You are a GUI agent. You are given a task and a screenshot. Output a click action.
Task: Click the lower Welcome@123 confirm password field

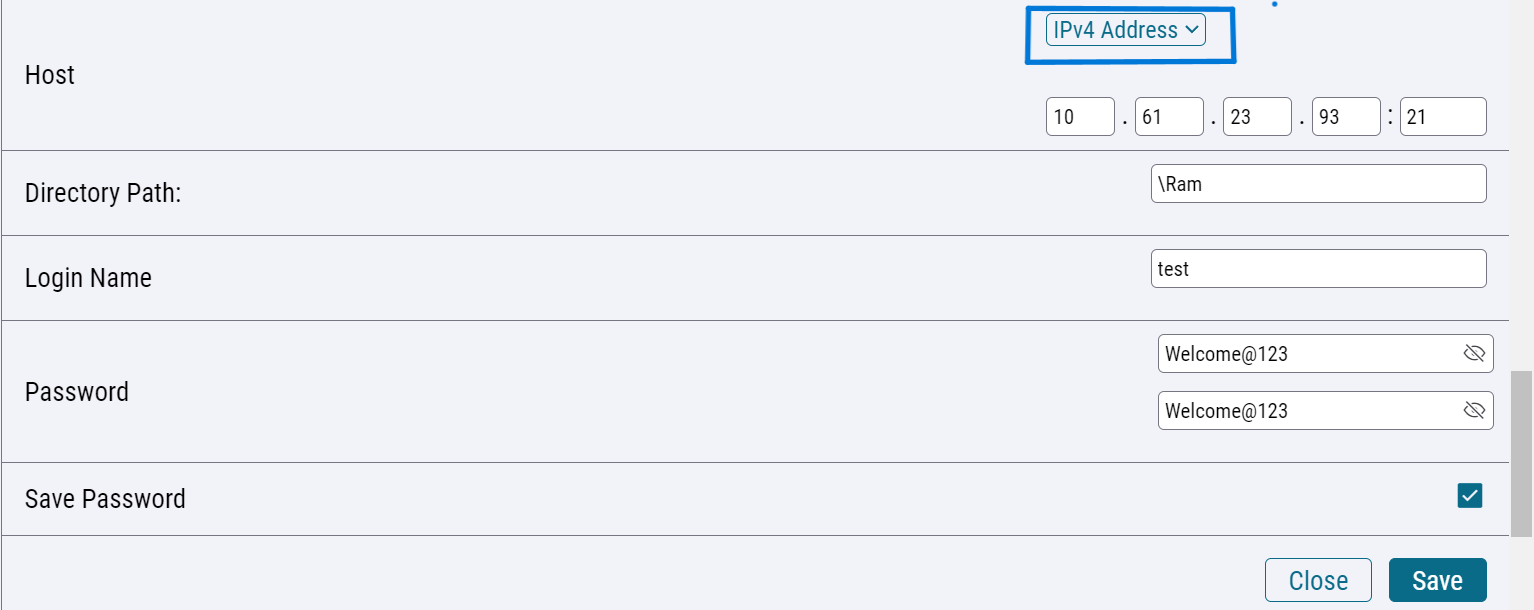pos(1326,410)
